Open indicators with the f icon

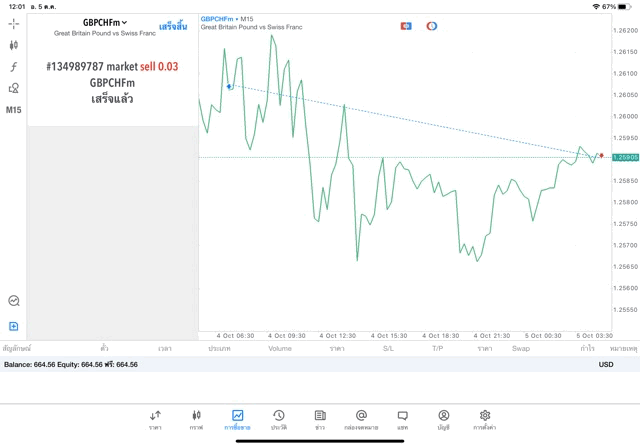[13, 67]
